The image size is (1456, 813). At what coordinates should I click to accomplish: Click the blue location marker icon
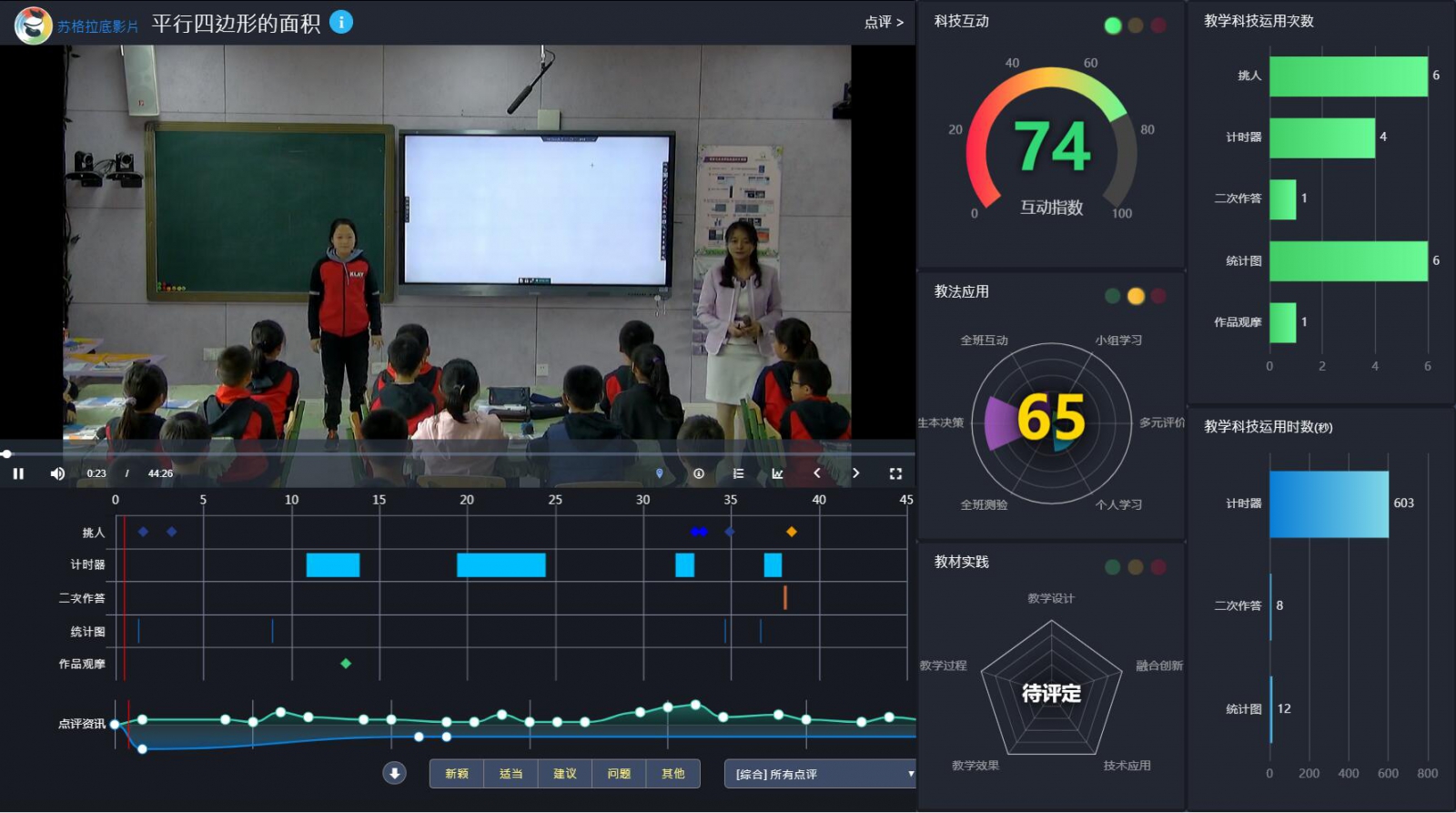click(660, 473)
